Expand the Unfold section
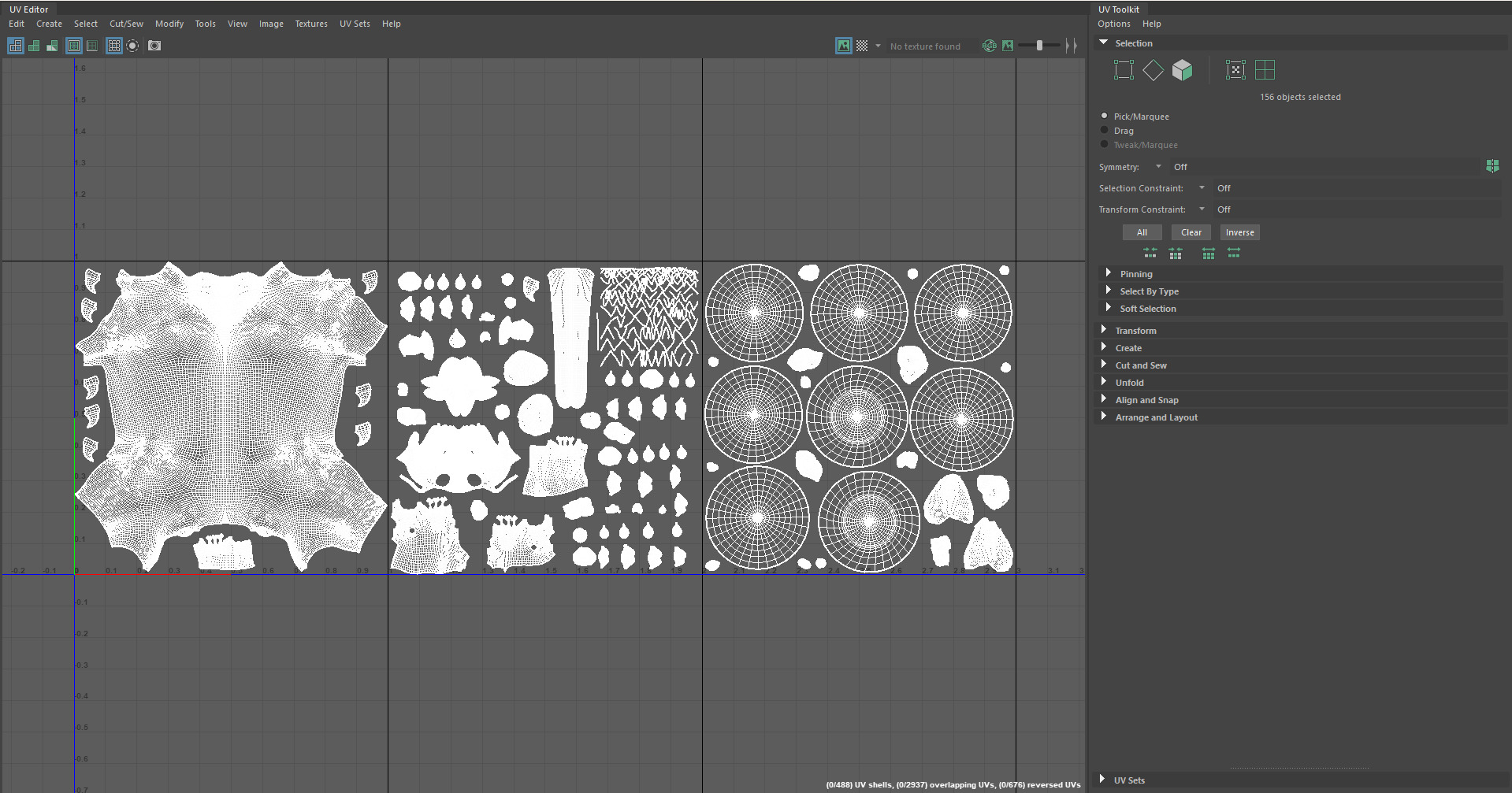Image resolution: width=1512 pixels, height=793 pixels. (x=1104, y=382)
